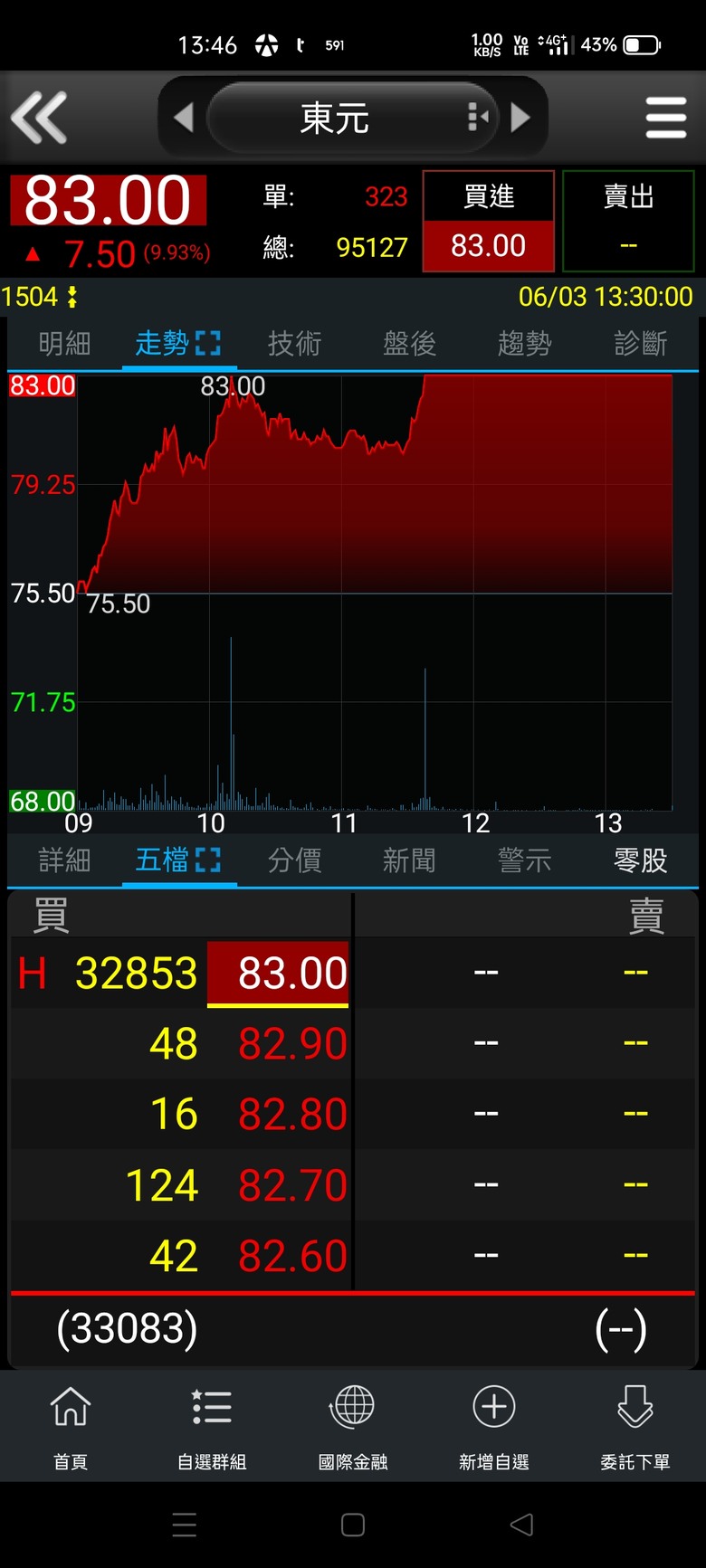Image resolution: width=706 pixels, height=1568 pixels.
Task: Tap the battery icon in status bar
Action: pyautogui.click(x=643, y=44)
